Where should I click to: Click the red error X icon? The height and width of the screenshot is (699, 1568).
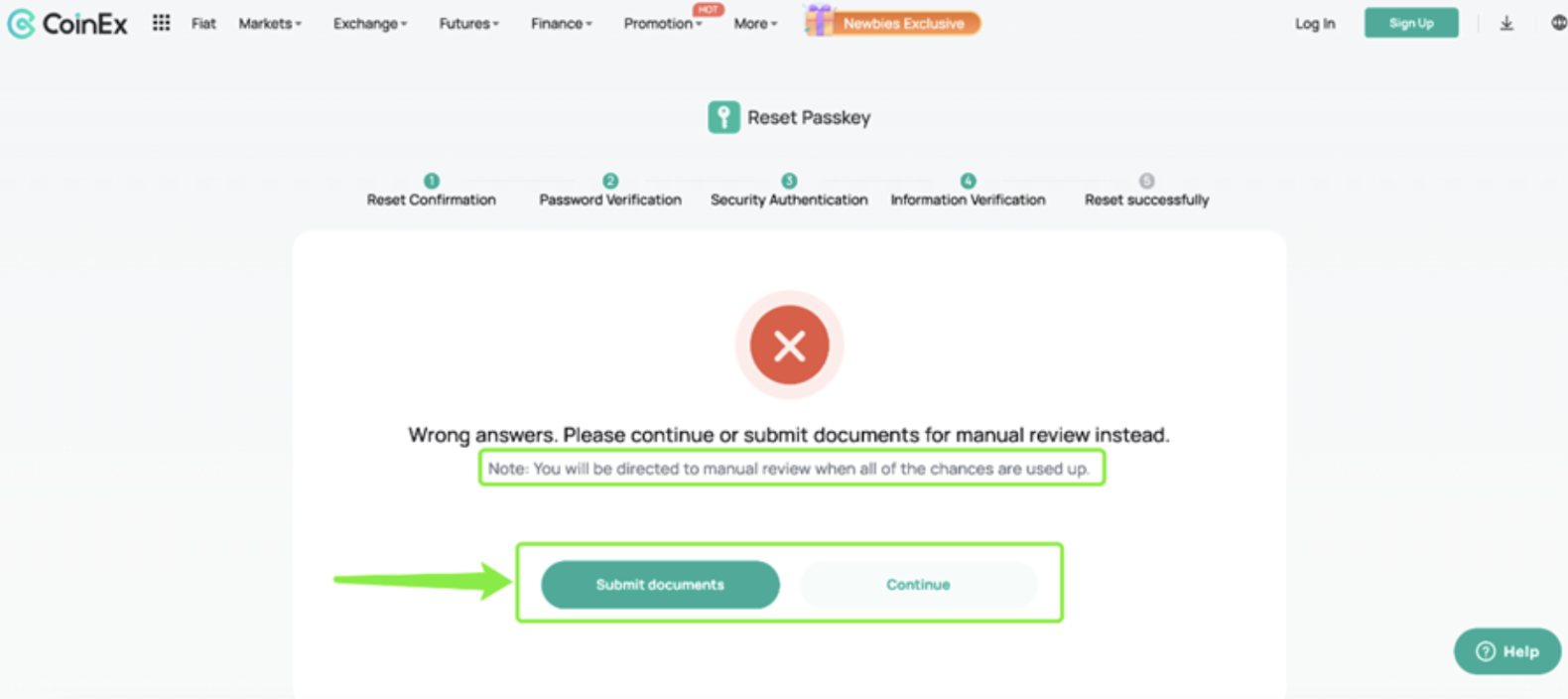pos(789,346)
